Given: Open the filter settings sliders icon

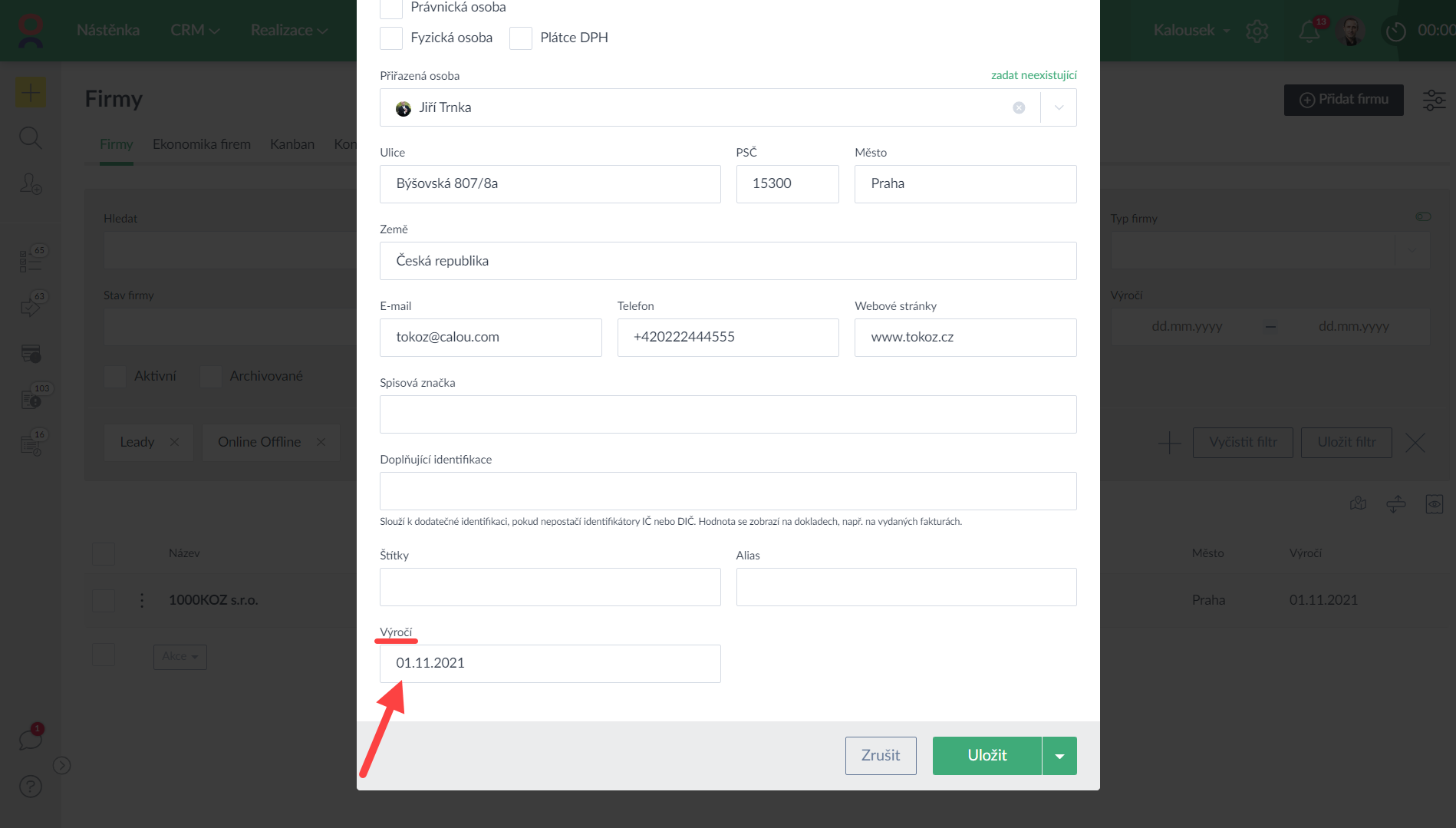Looking at the screenshot, I should [1434, 100].
